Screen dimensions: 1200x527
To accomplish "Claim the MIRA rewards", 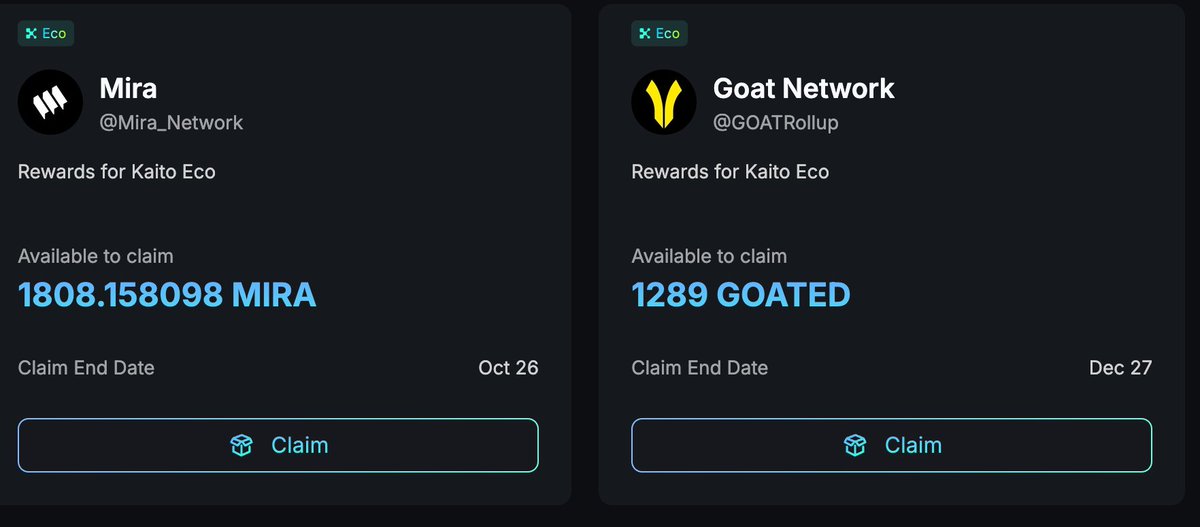I will pos(278,445).
